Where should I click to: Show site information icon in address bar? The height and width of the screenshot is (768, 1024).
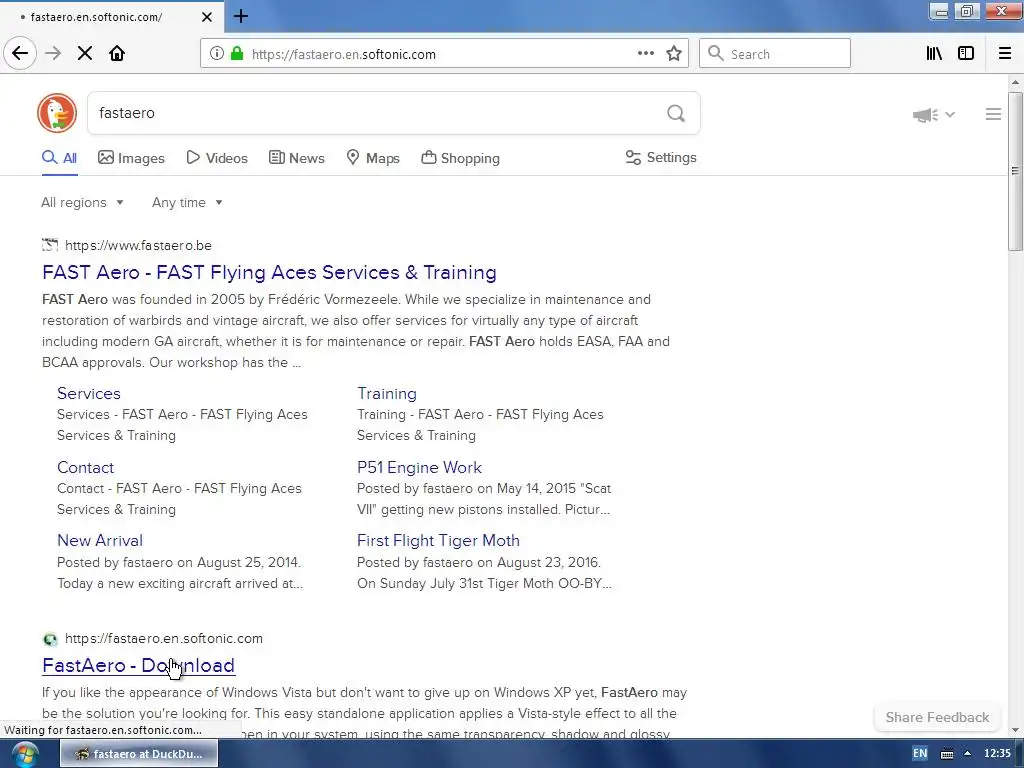coord(216,54)
